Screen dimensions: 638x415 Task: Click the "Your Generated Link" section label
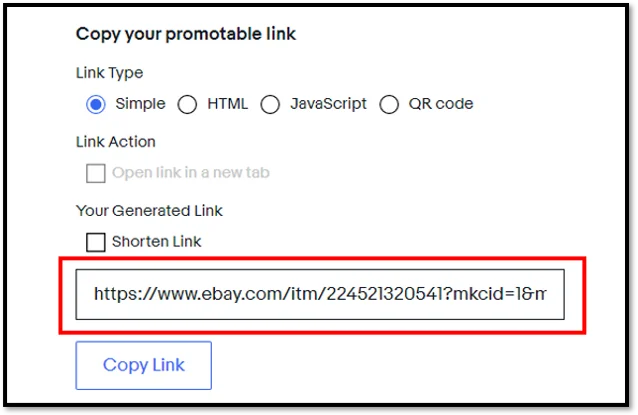[x=149, y=211]
